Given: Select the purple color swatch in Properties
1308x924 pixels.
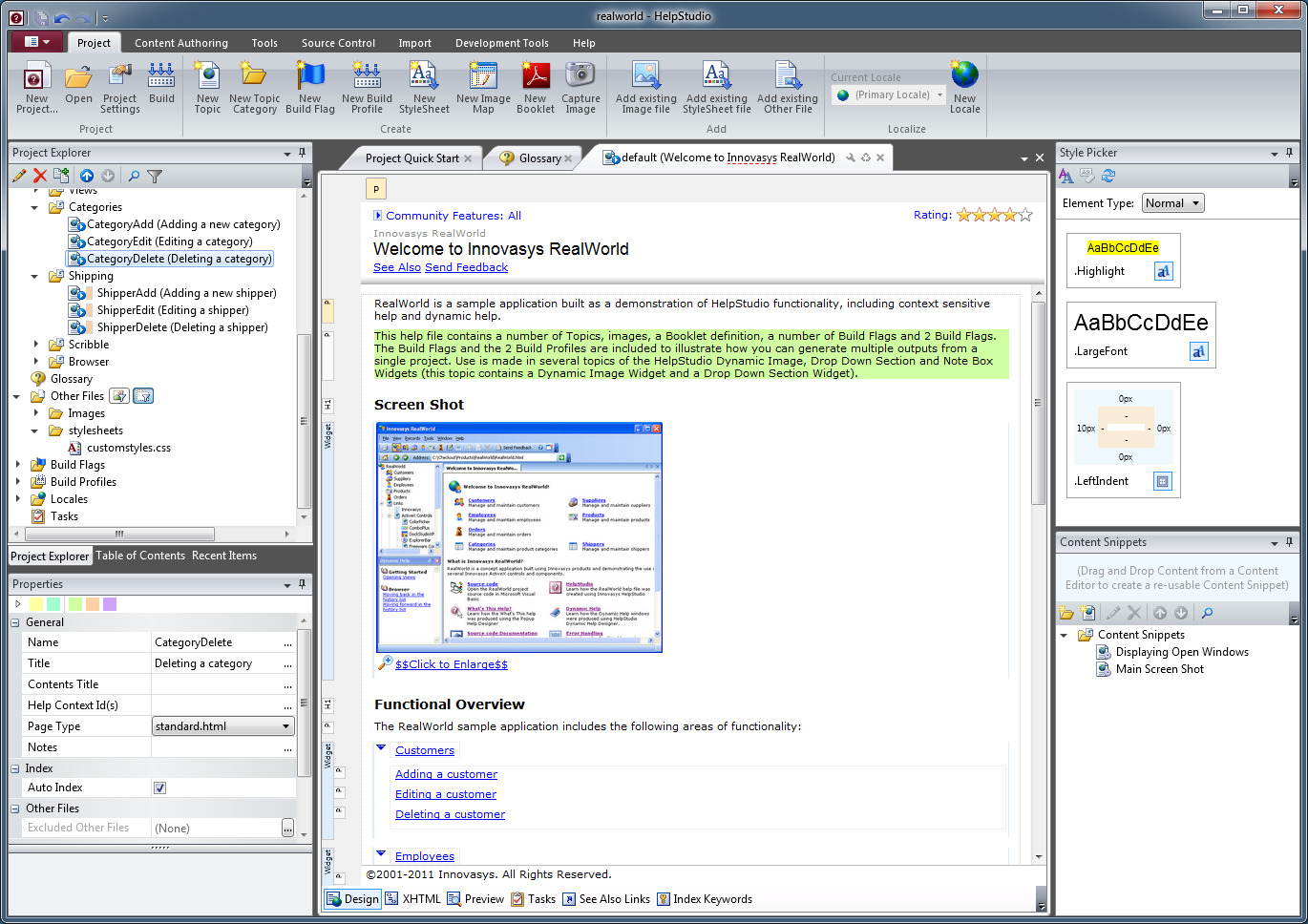Looking at the screenshot, I should click(109, 604).
